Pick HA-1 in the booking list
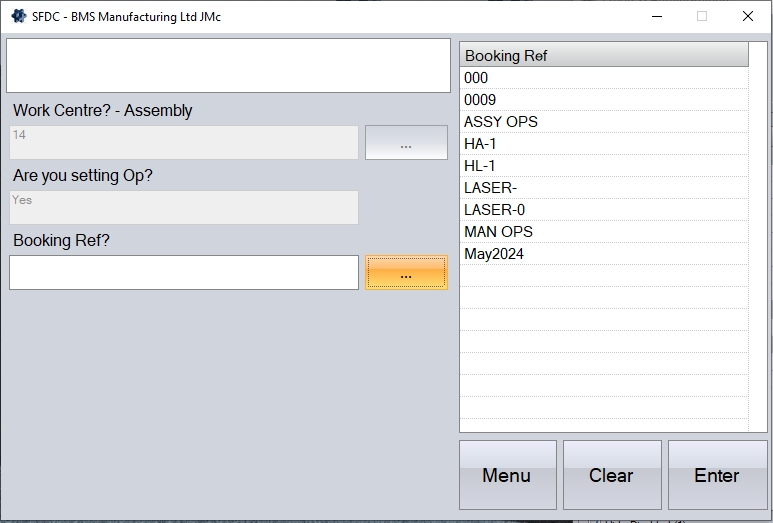 coord(604,144)
